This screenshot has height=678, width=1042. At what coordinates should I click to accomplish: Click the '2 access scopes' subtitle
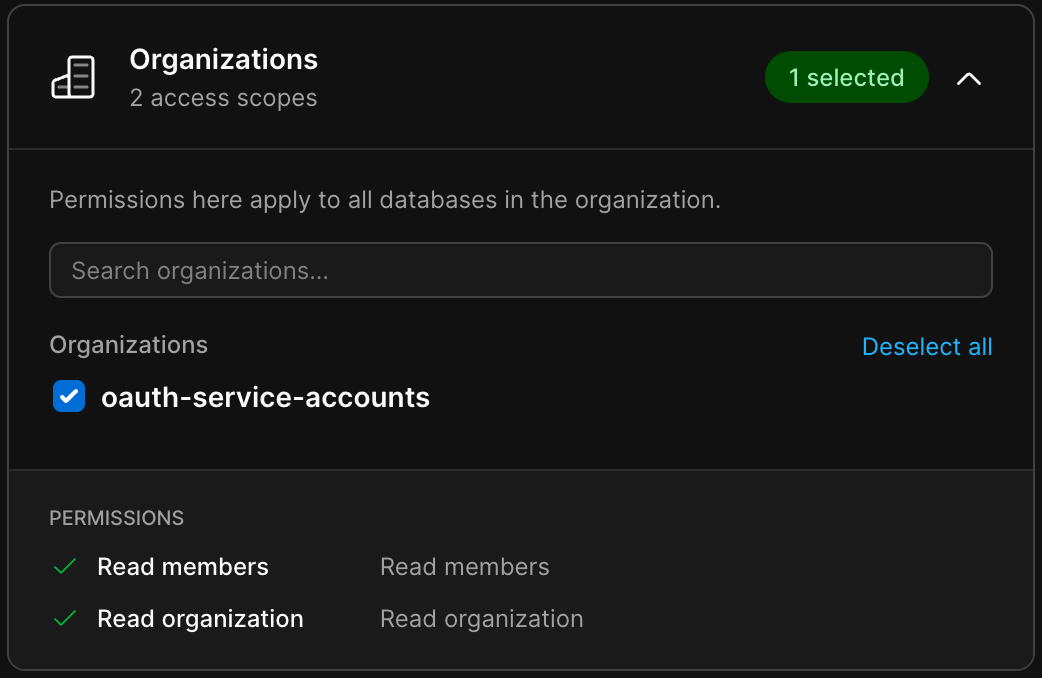(223, 98)
